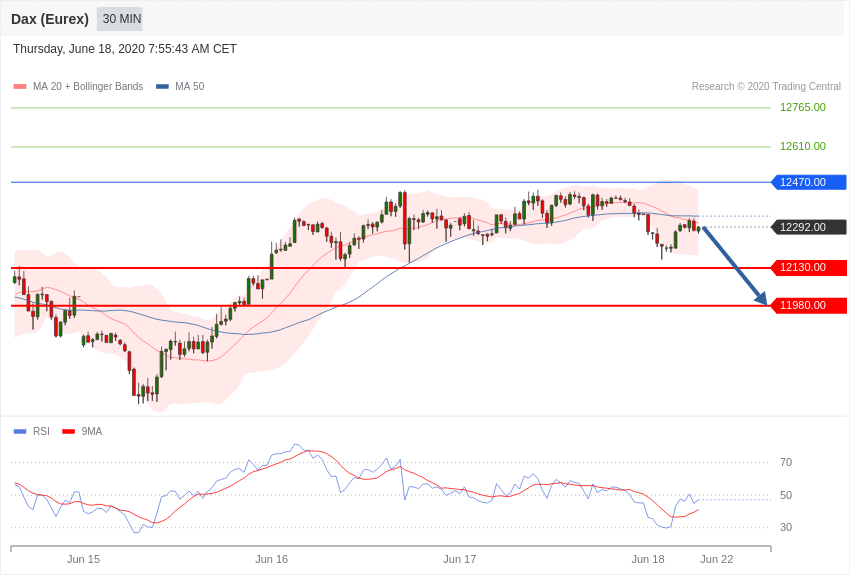Click the RSI legend label
This screenshot has width=850, height=576.
(41, 432)
